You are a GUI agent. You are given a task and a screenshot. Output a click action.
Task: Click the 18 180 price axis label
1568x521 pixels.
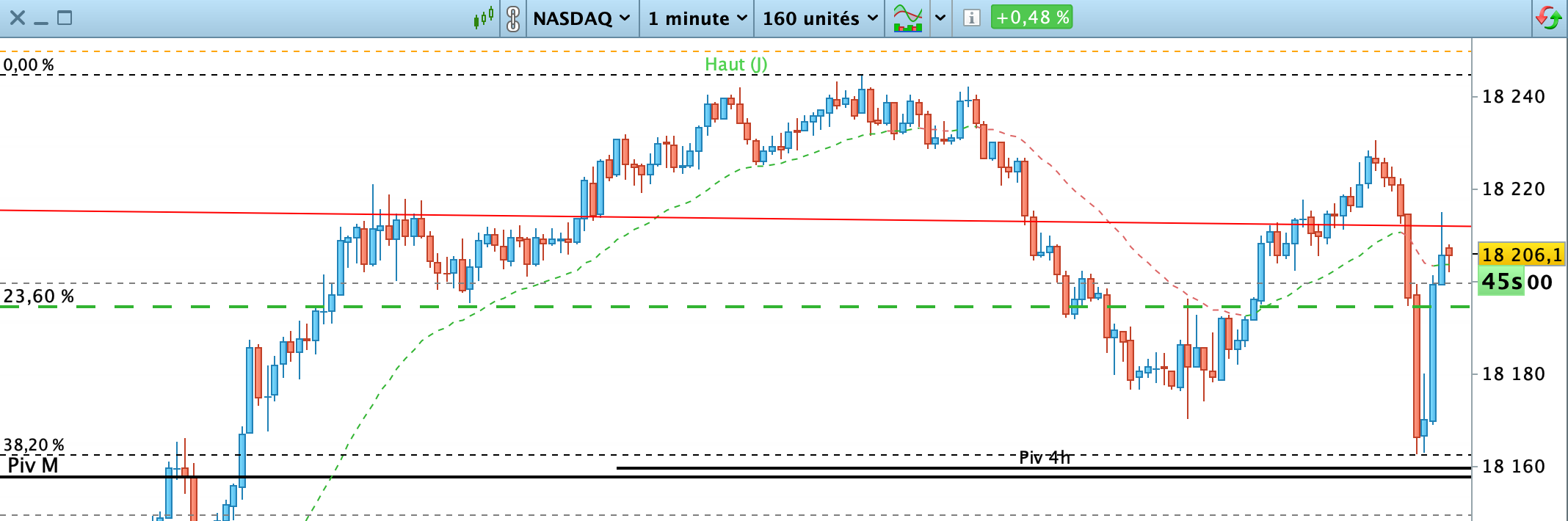click(1514, 374)
